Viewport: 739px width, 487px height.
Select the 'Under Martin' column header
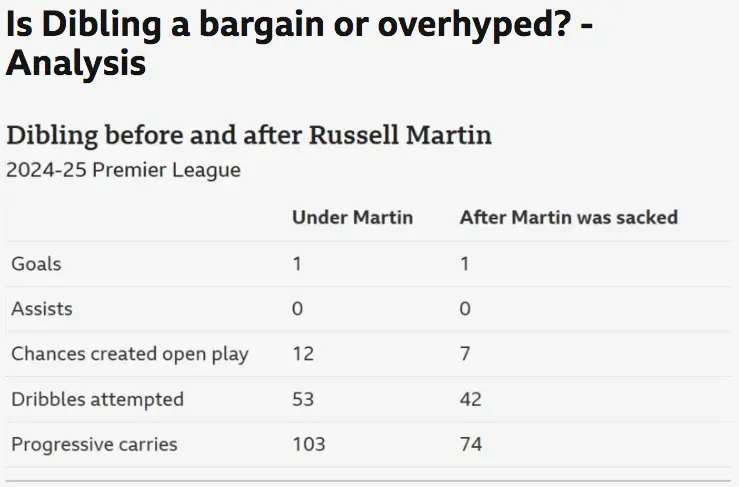352,217
